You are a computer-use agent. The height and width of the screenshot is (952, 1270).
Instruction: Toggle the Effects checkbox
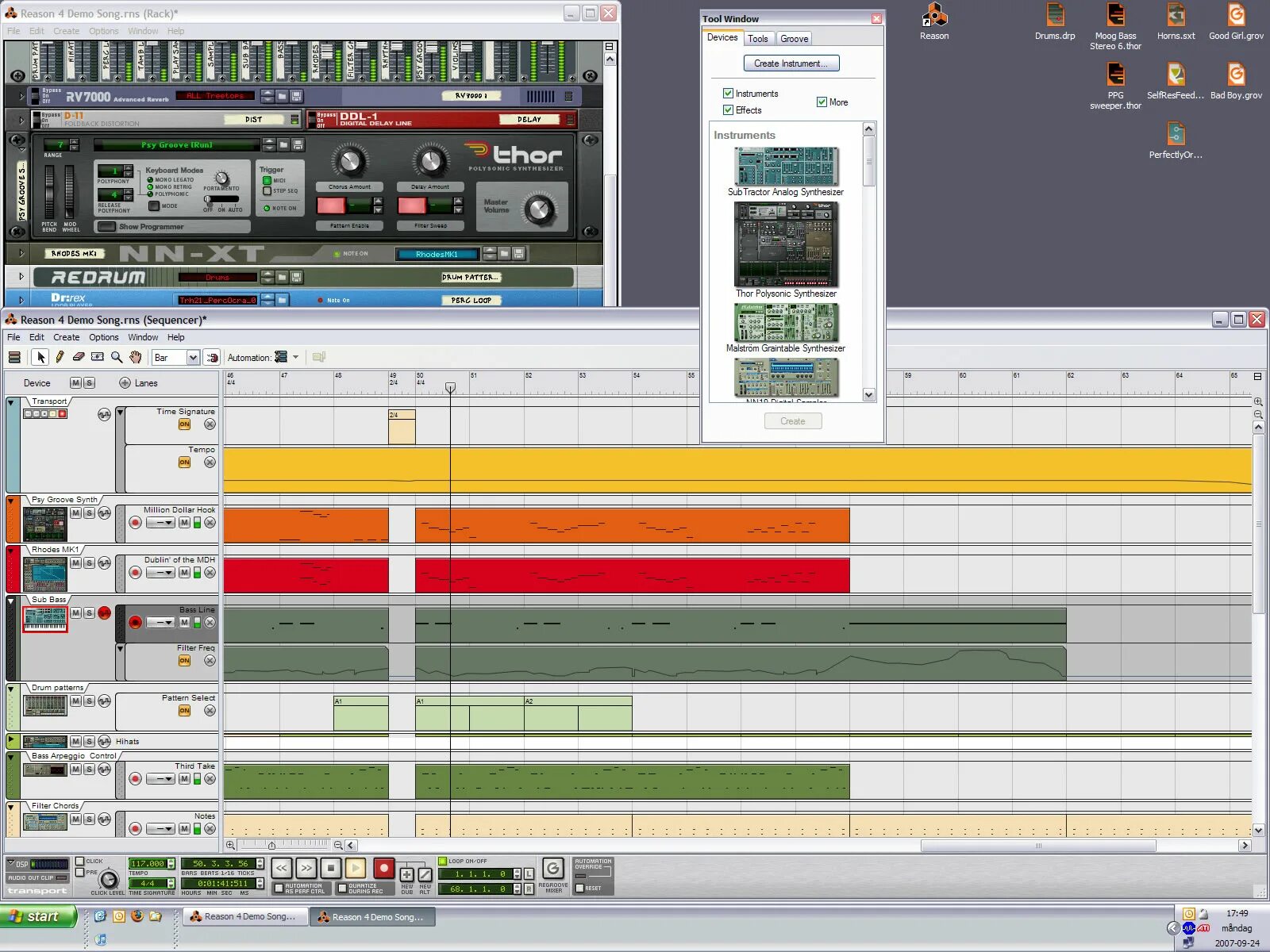pos(728,110)
